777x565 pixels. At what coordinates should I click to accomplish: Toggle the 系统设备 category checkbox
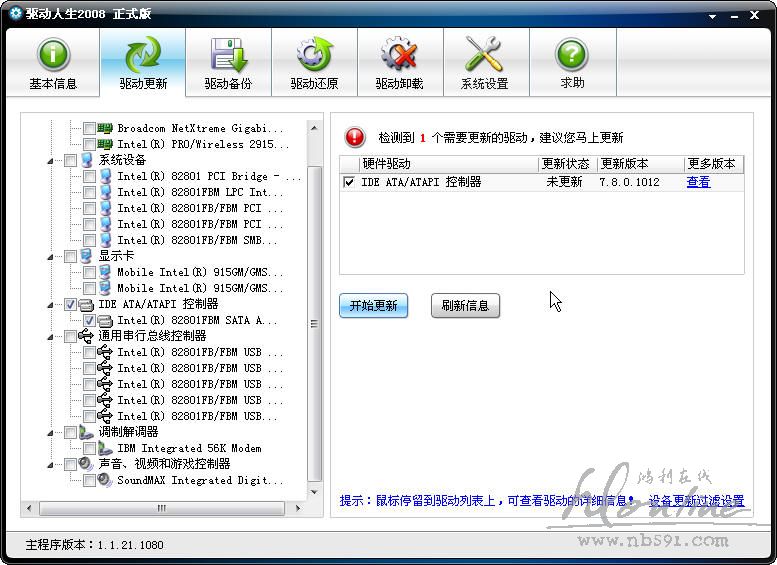click(x=70, y=160)
